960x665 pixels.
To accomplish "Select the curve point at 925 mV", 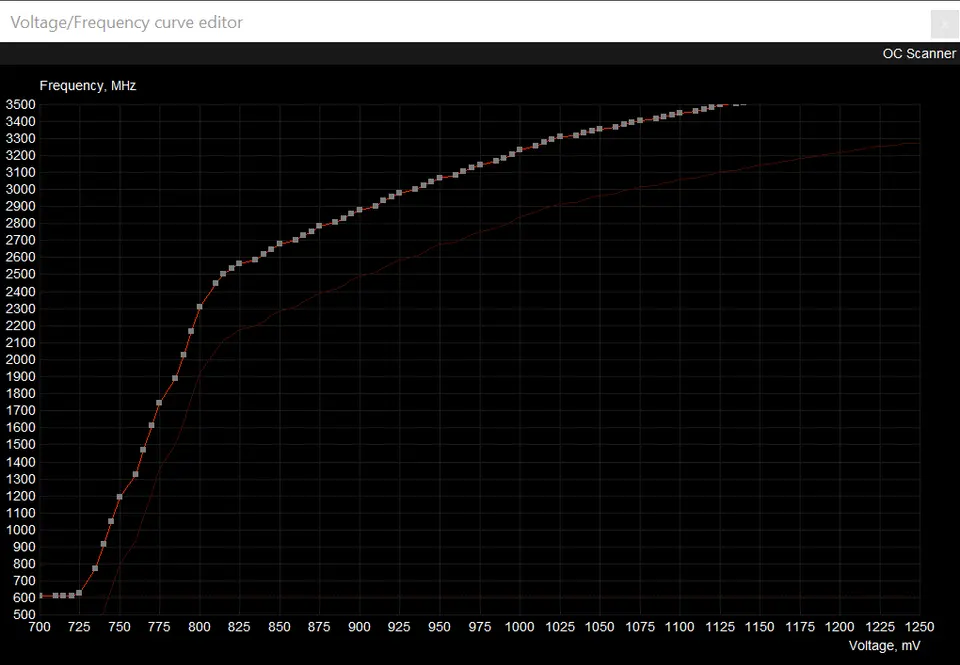I will point(399,193).
